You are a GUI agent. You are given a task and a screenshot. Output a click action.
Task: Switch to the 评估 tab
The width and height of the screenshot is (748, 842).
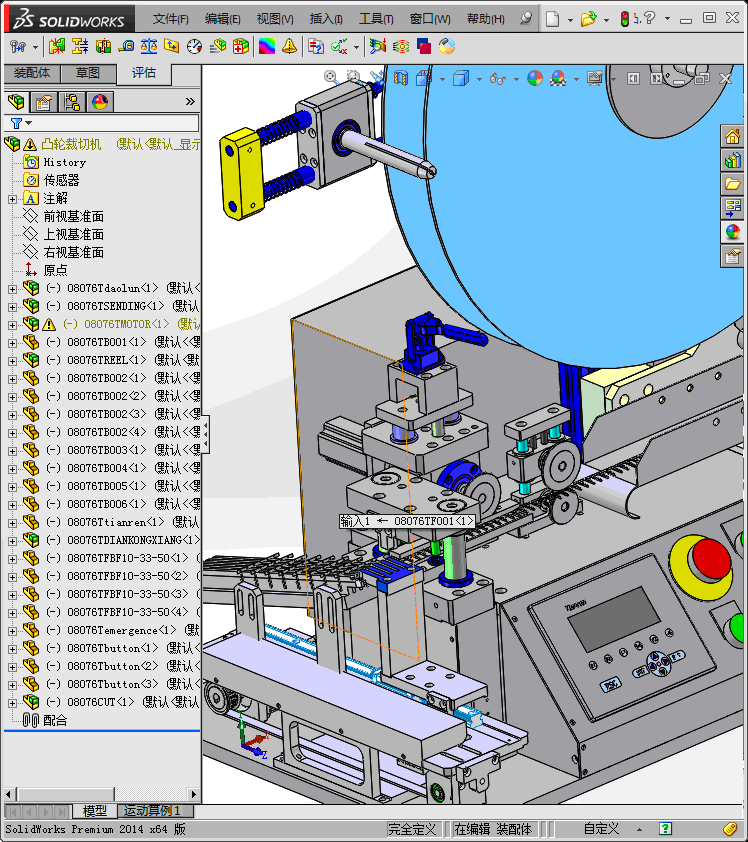coord(144,73)
